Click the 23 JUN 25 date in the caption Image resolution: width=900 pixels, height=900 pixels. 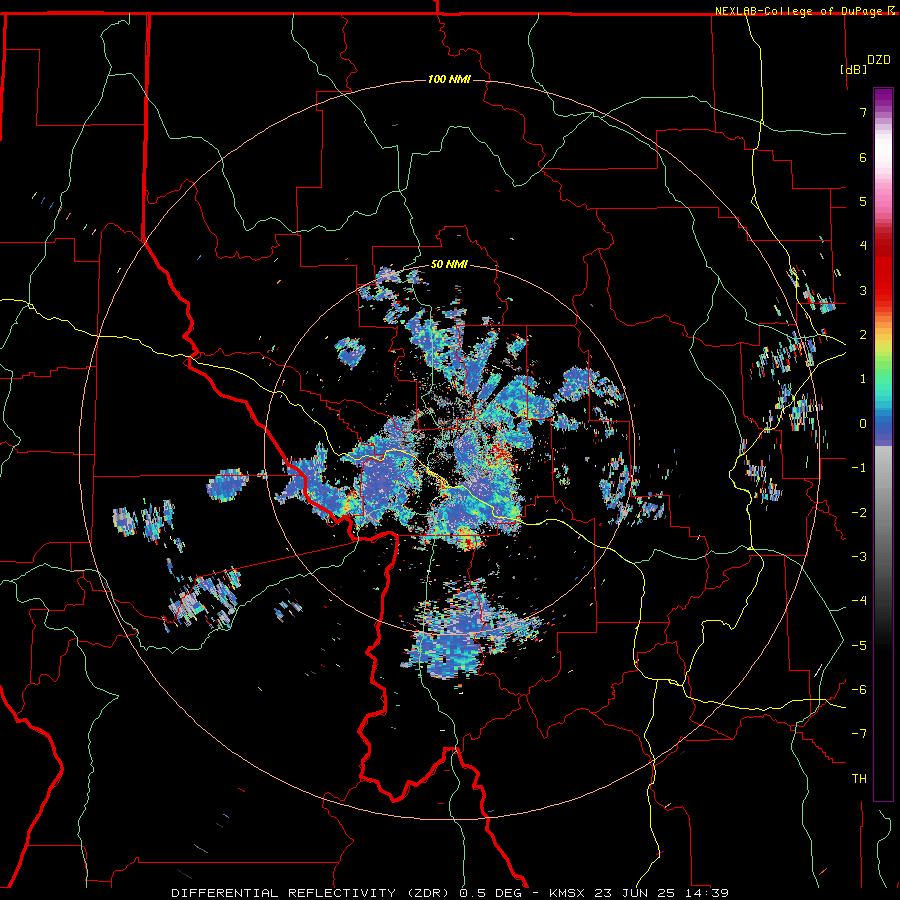point(634,893)
